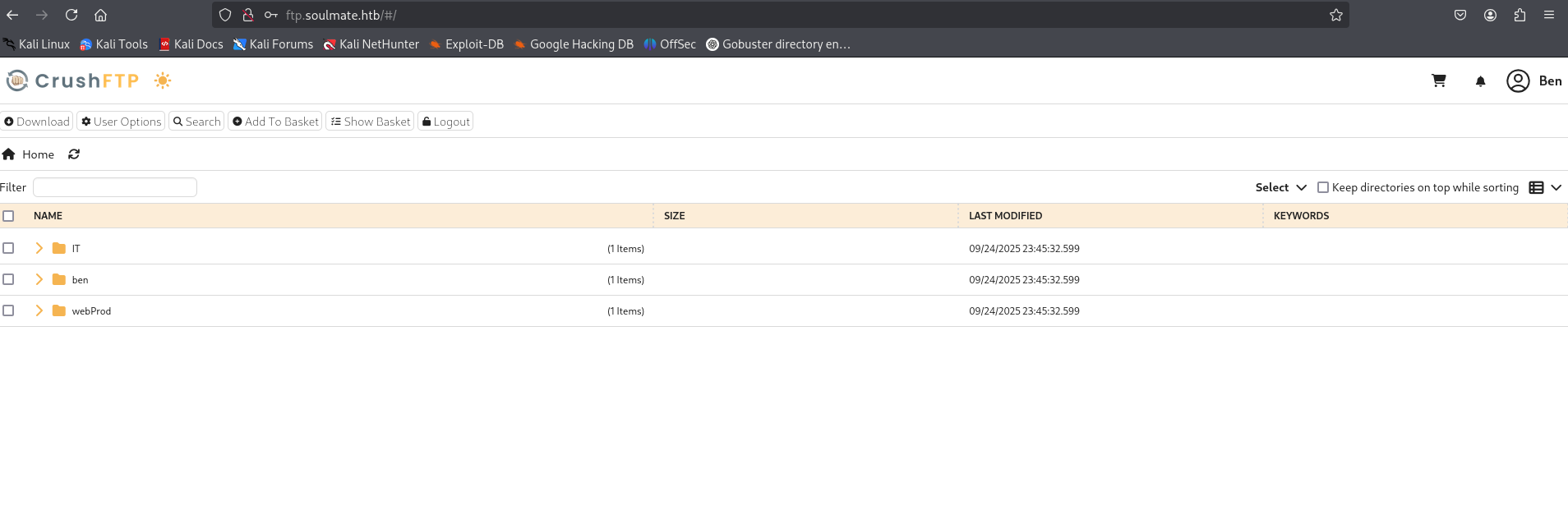Click the Home breadcrumb icon

click(x=9, y=154)
